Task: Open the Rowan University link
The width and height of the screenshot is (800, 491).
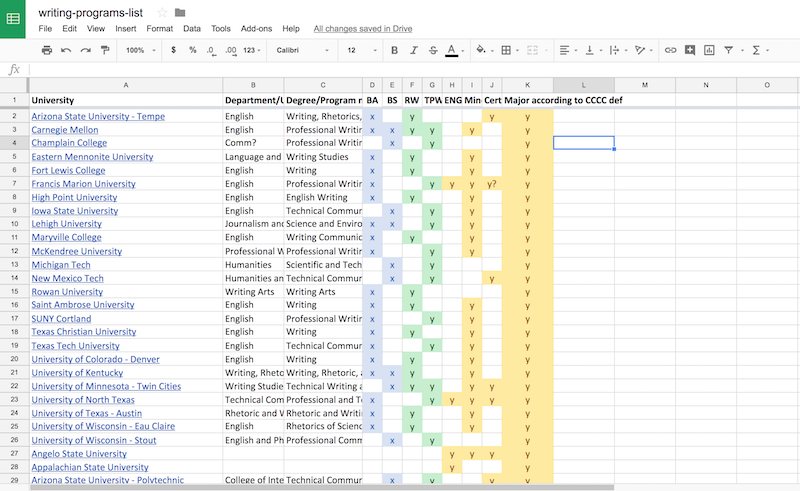Action: pyautogui.click(x=67, y=292)
